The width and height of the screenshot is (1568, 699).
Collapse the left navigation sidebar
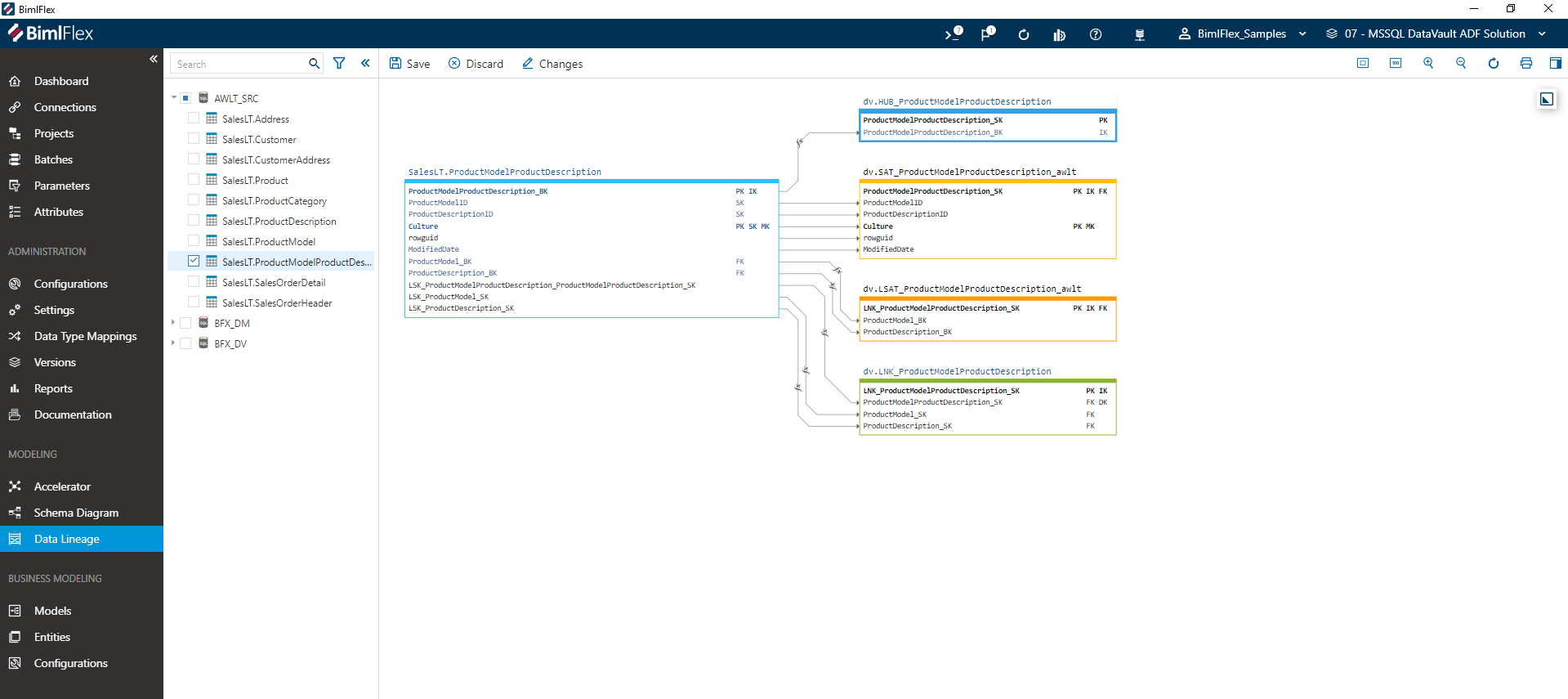tap(154, 59)
